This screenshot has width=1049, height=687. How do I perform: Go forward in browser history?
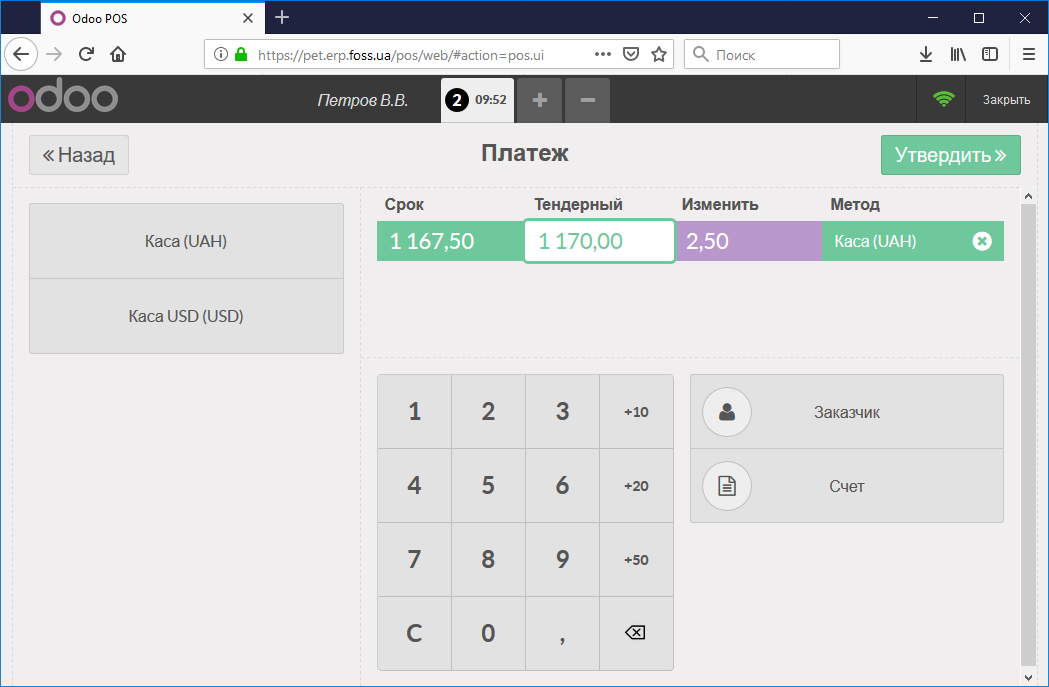tap(54, 54)
